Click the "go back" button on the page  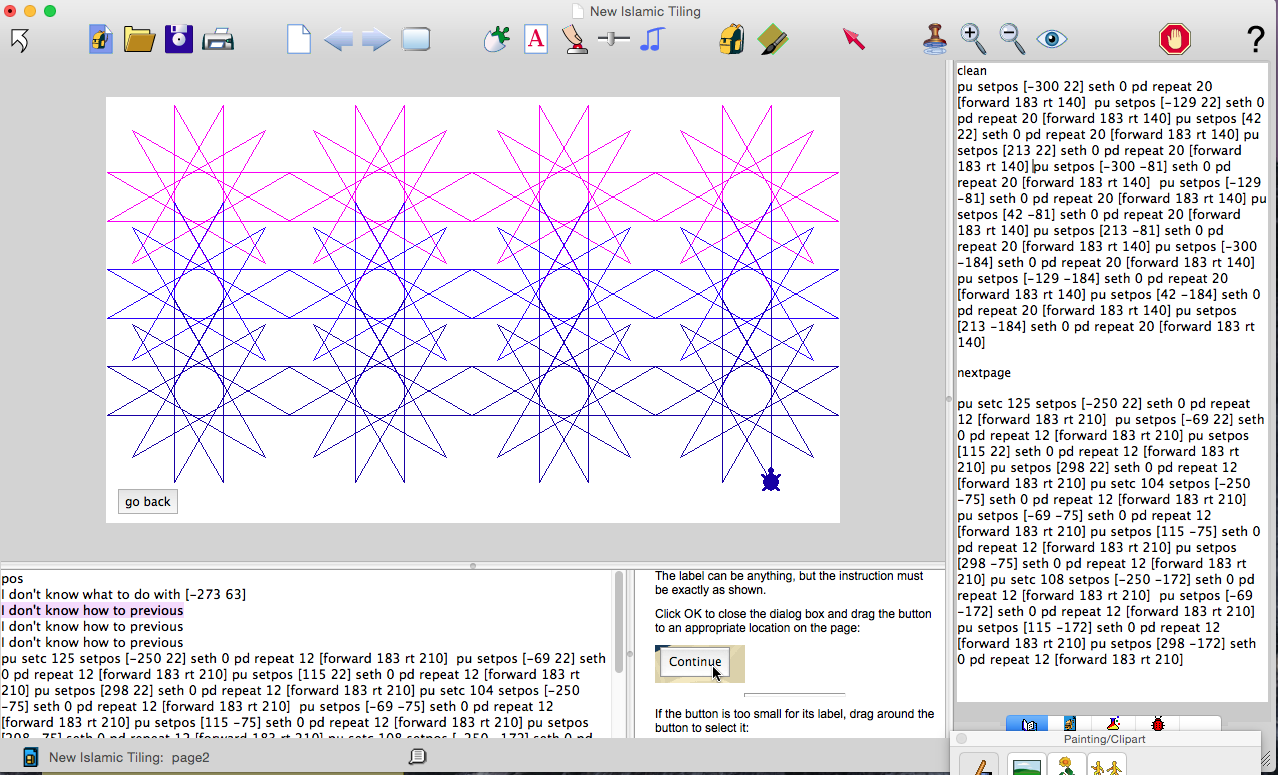[x=148, y=502]
